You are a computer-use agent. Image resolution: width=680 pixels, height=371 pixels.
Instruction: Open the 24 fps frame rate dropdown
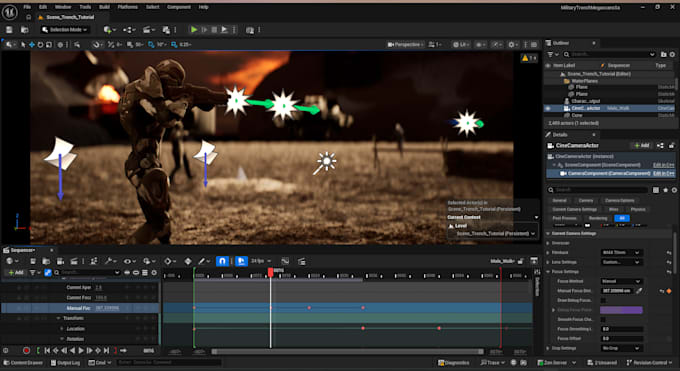point(261,261)
